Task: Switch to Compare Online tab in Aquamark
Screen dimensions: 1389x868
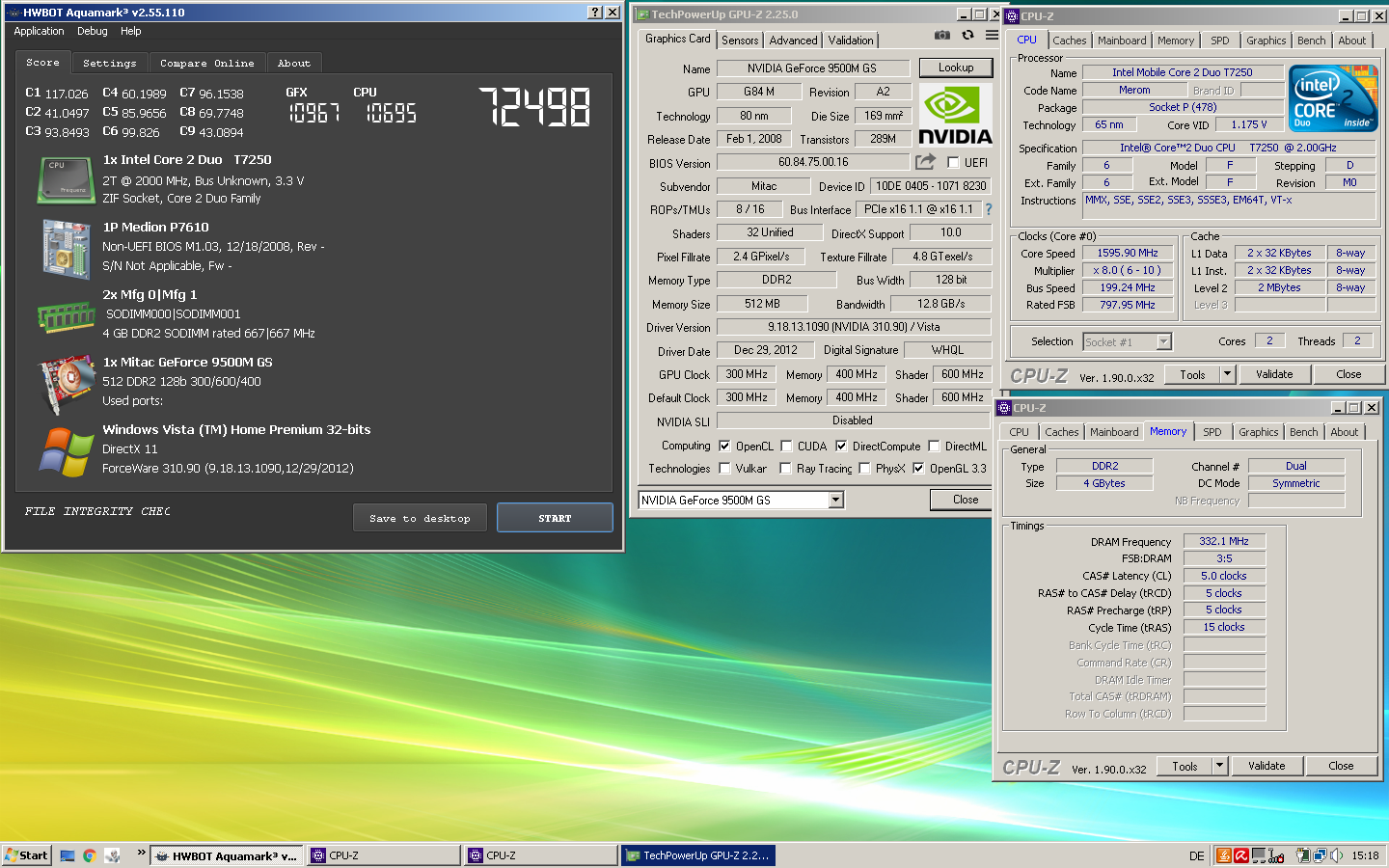Action: pos(207,63)
